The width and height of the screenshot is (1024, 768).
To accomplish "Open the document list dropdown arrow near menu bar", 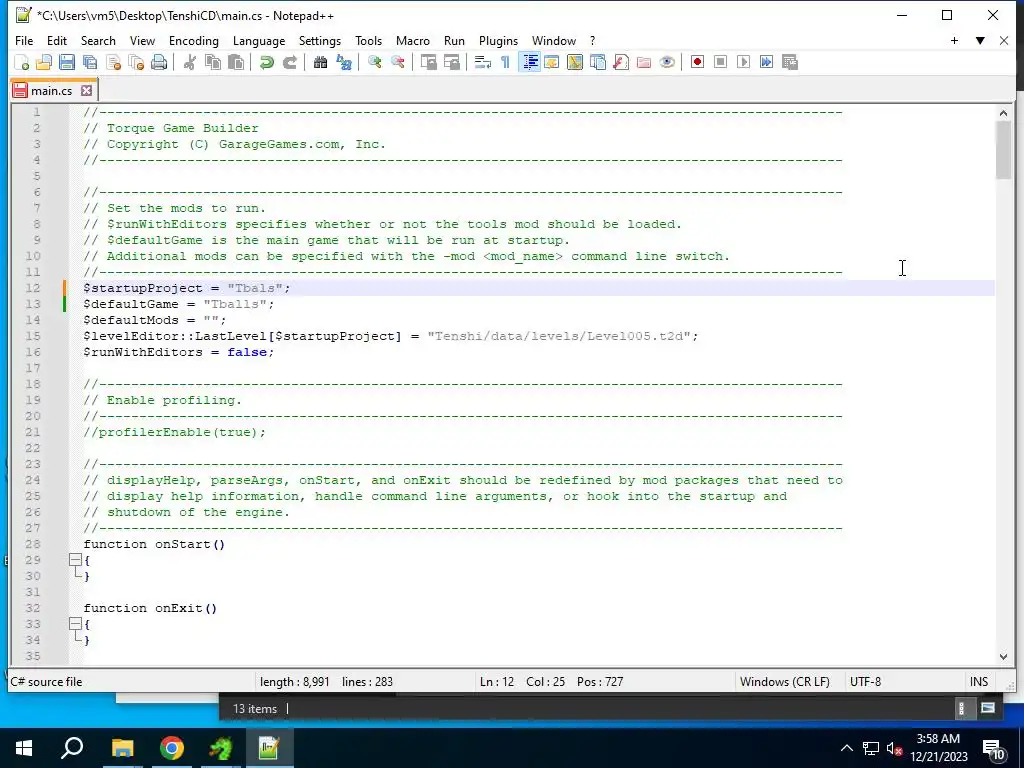I will (980, 40).
